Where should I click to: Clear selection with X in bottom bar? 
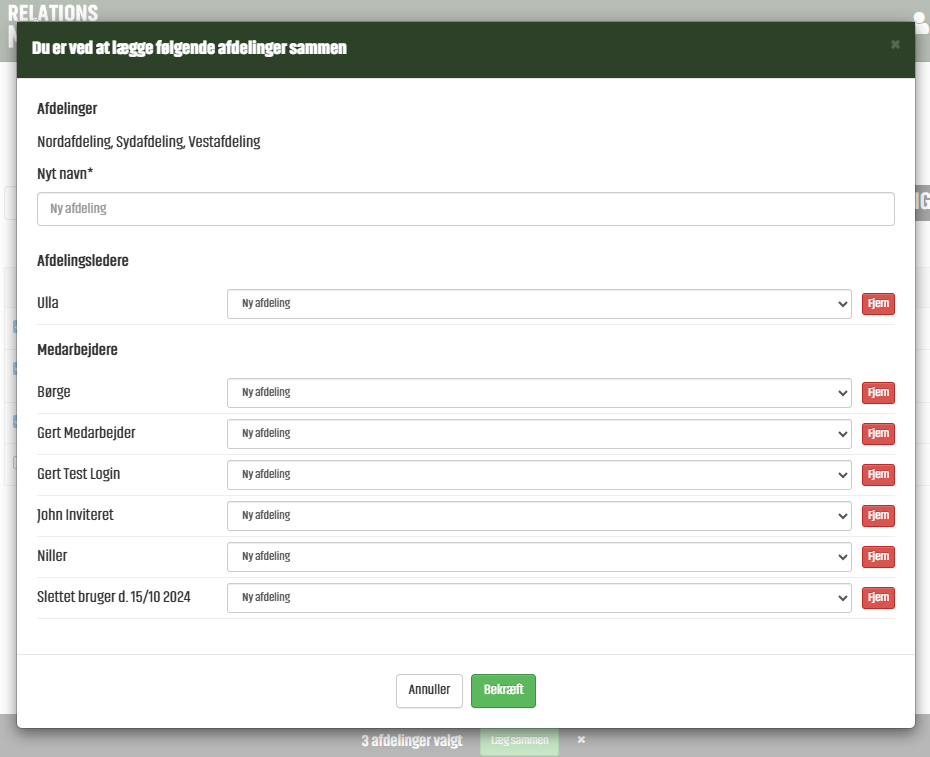pos(581,740)
